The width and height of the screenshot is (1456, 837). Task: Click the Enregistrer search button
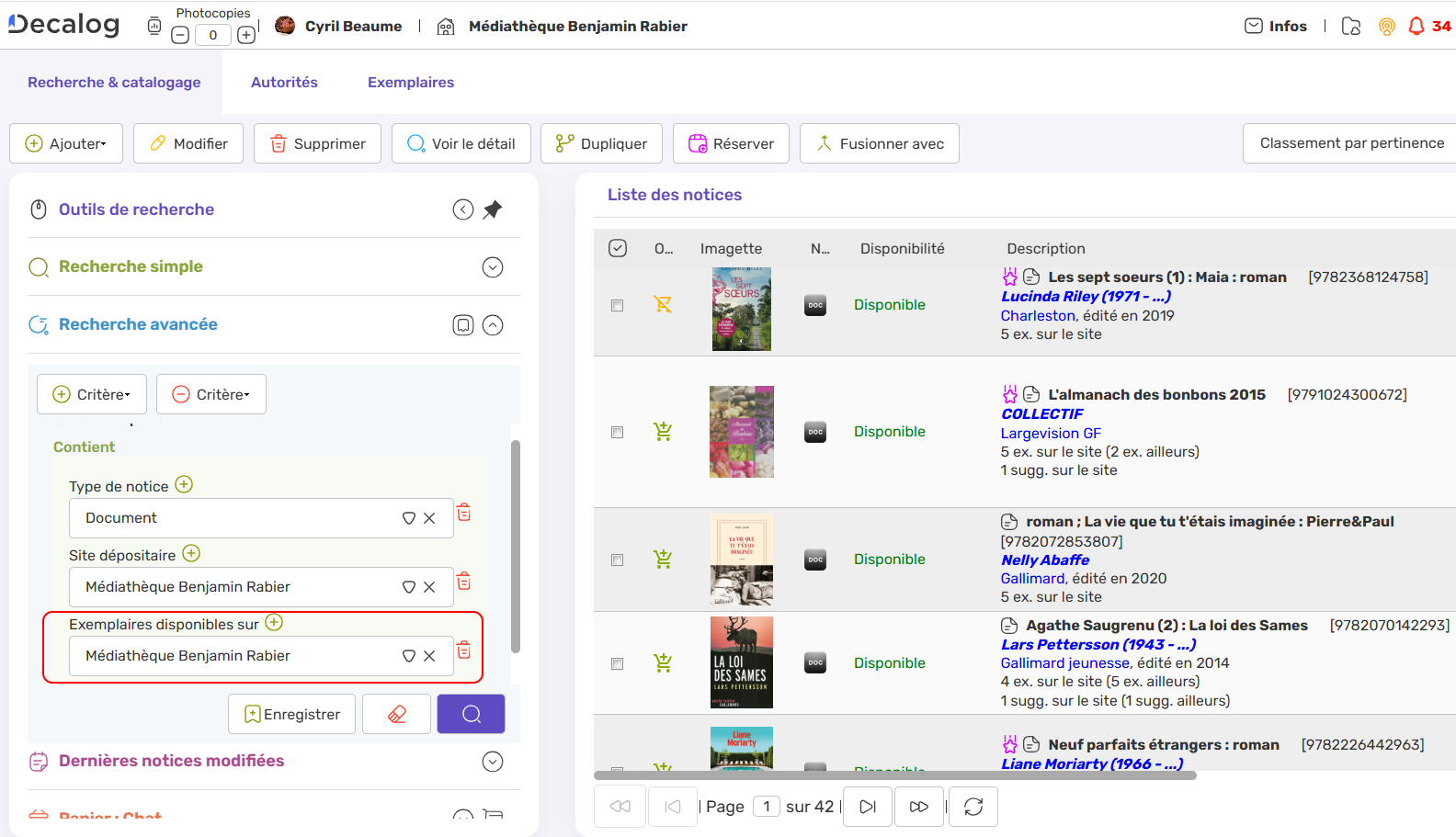(x=291, y=714)
